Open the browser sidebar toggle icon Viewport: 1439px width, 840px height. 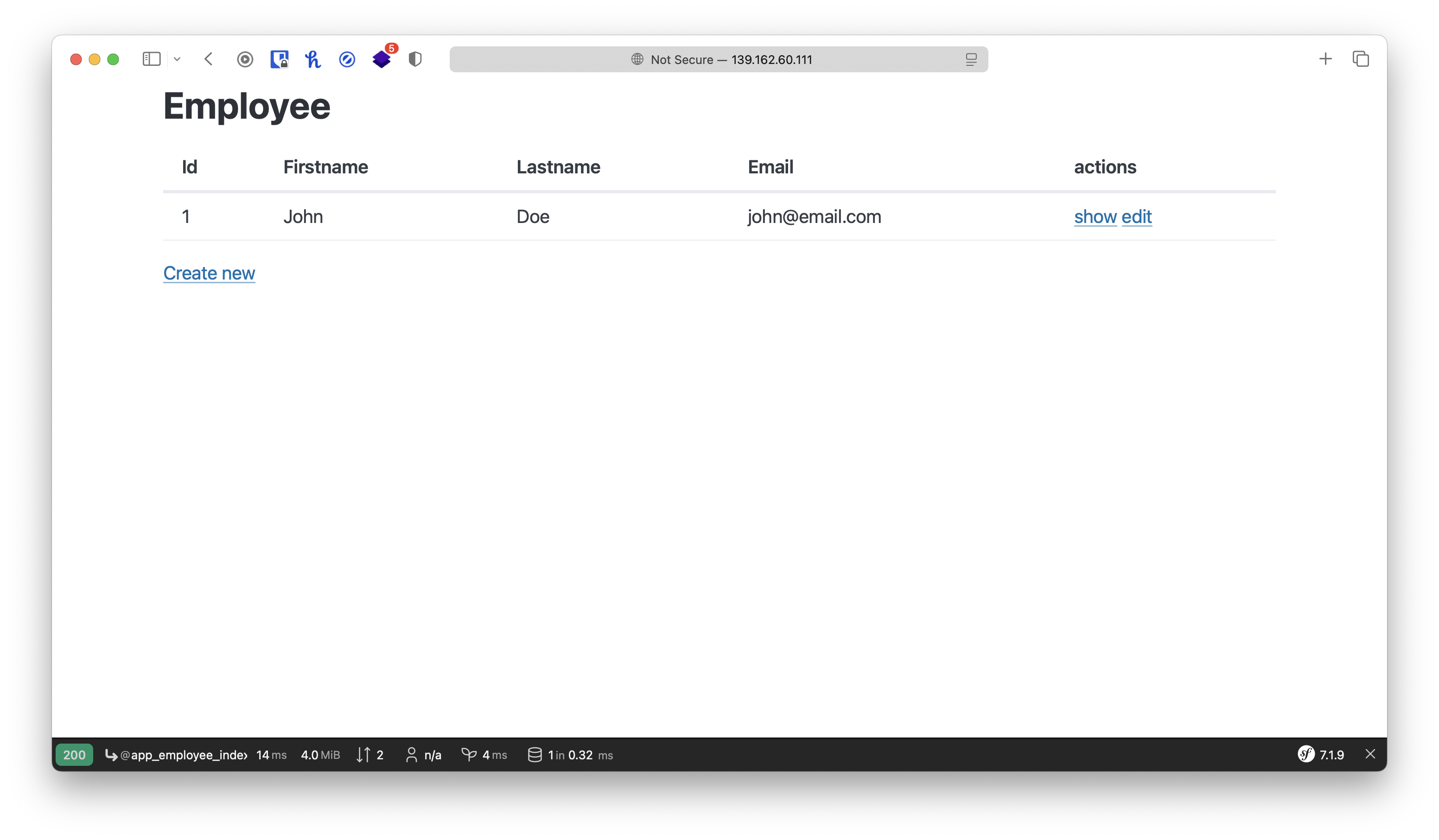(x=151, y=59)
